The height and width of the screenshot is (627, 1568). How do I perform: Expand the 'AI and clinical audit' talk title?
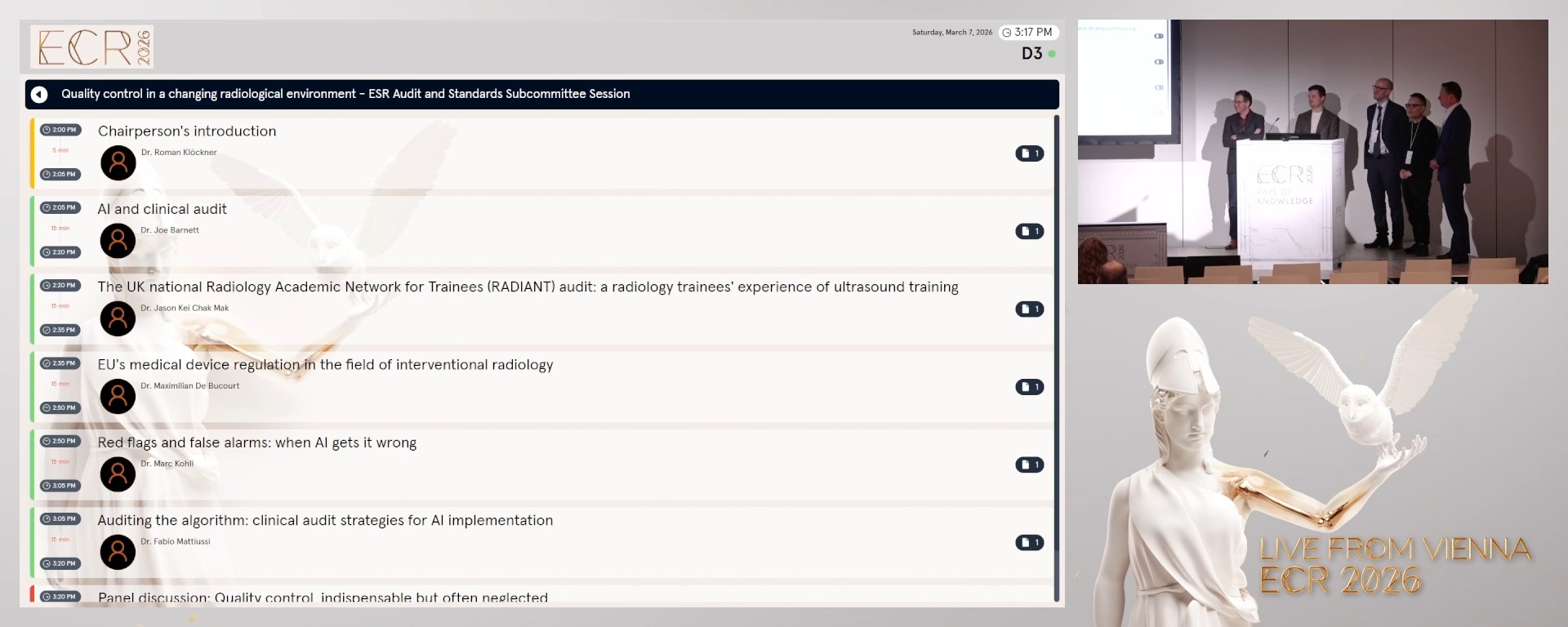(163, 209)
